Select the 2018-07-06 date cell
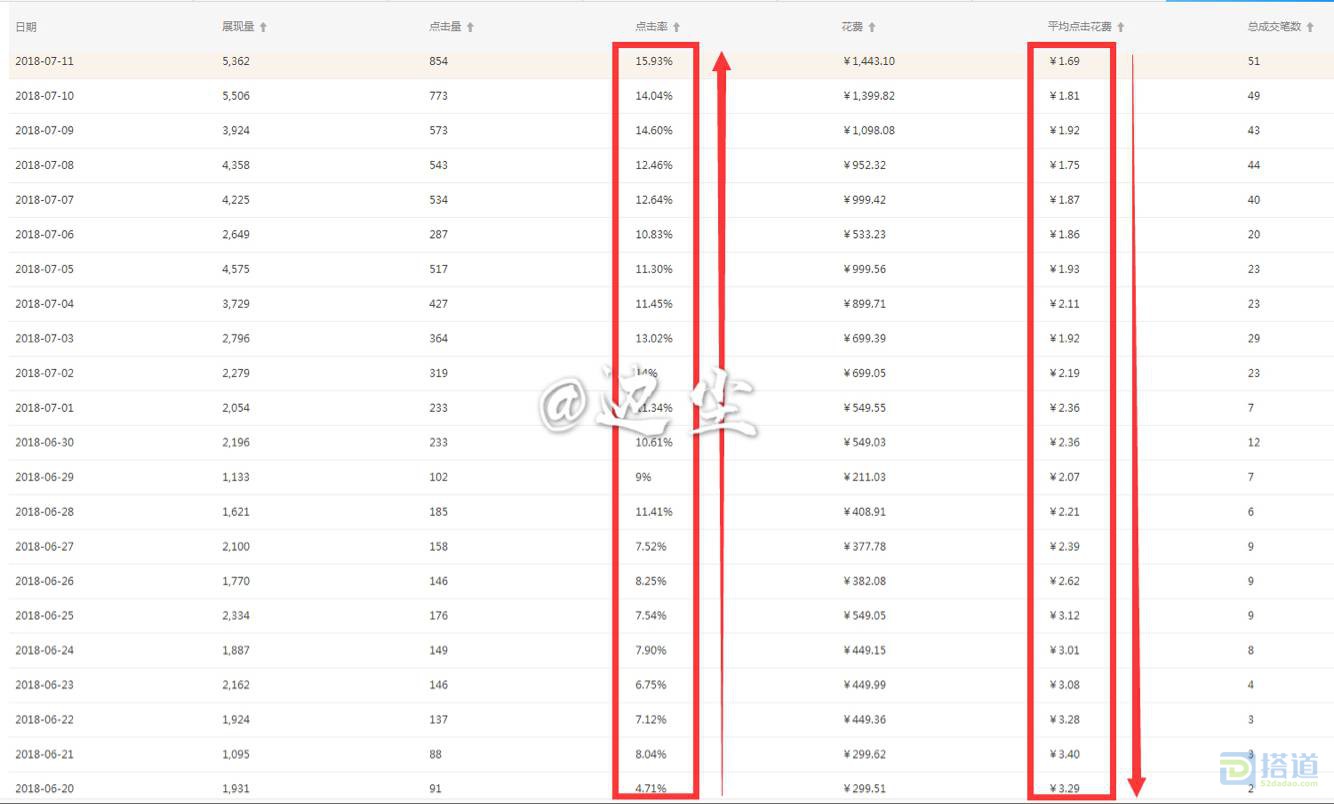This screenshot has width=1334, height=804. coord(44,235)
